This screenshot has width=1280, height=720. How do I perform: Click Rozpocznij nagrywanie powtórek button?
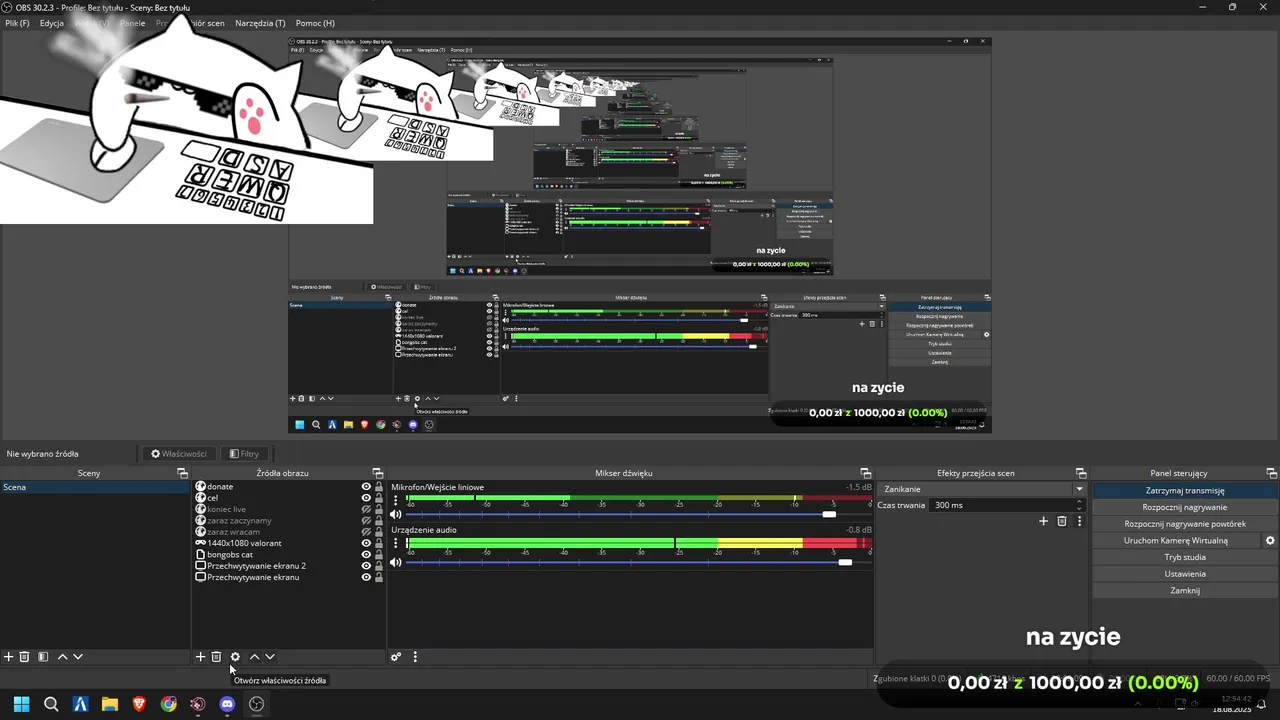click(1184, 524)
